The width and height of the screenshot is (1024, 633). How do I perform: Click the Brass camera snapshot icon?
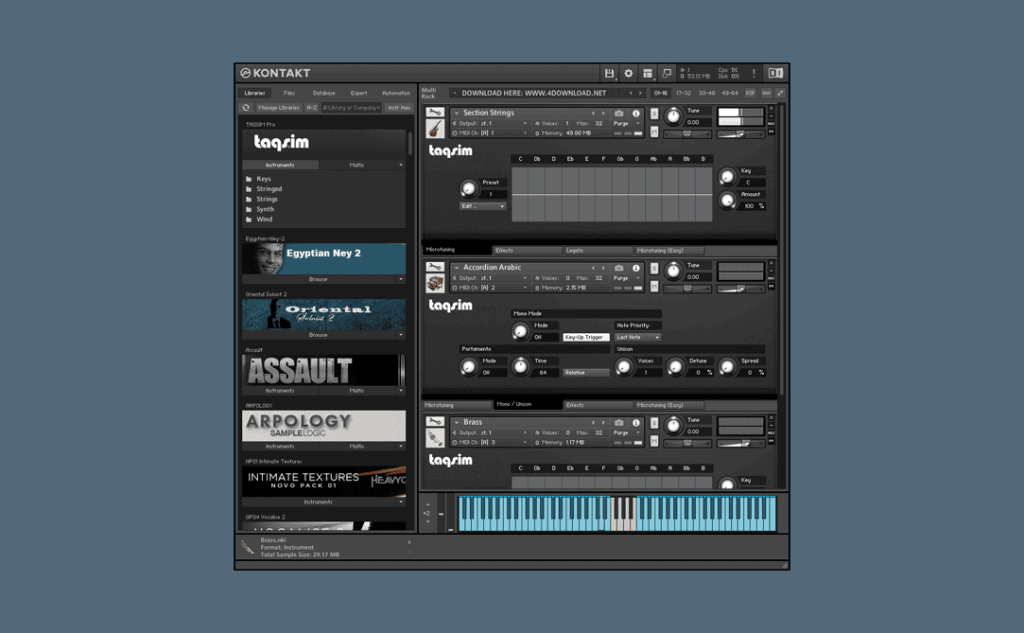pos(618,423)
